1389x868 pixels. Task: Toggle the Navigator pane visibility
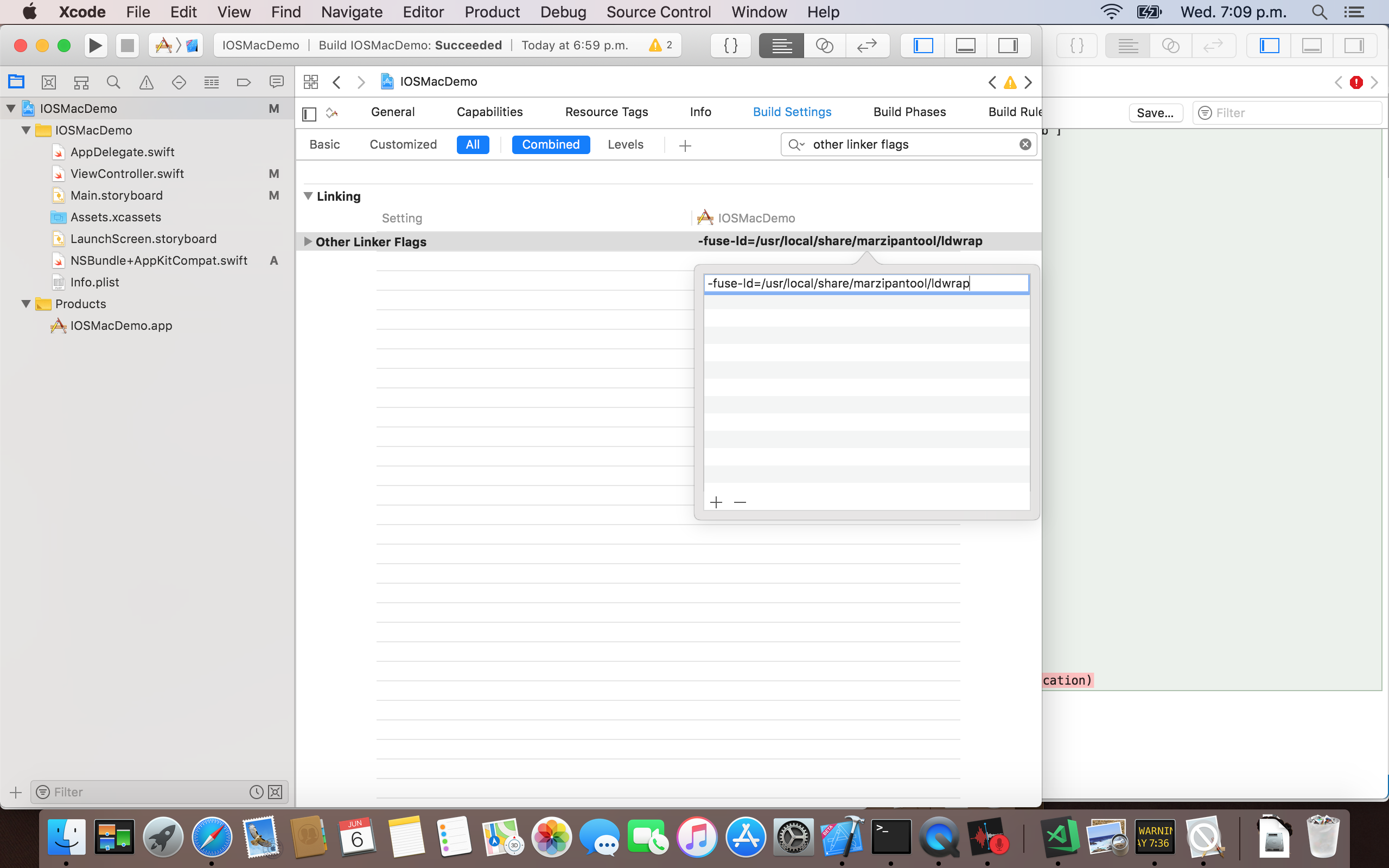[923, 46]
